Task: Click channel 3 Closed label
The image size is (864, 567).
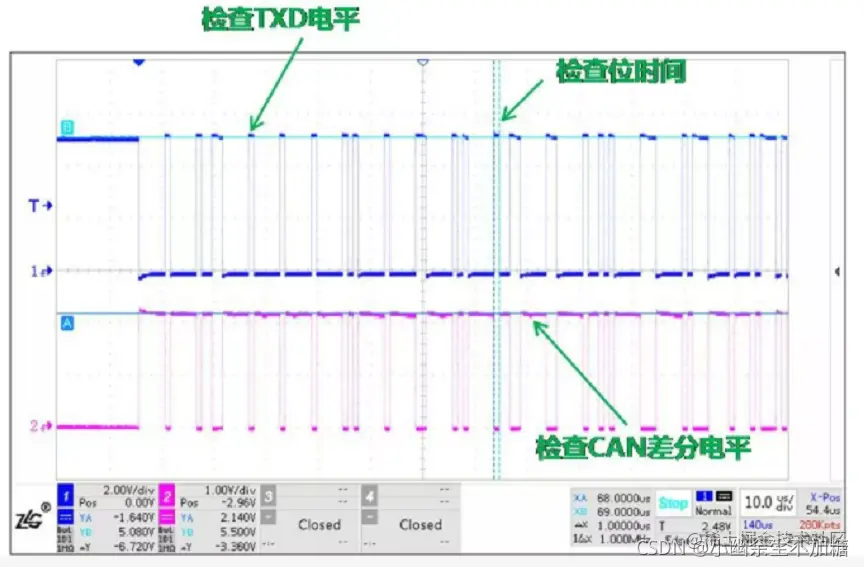Action: click(x=320, y=525)
